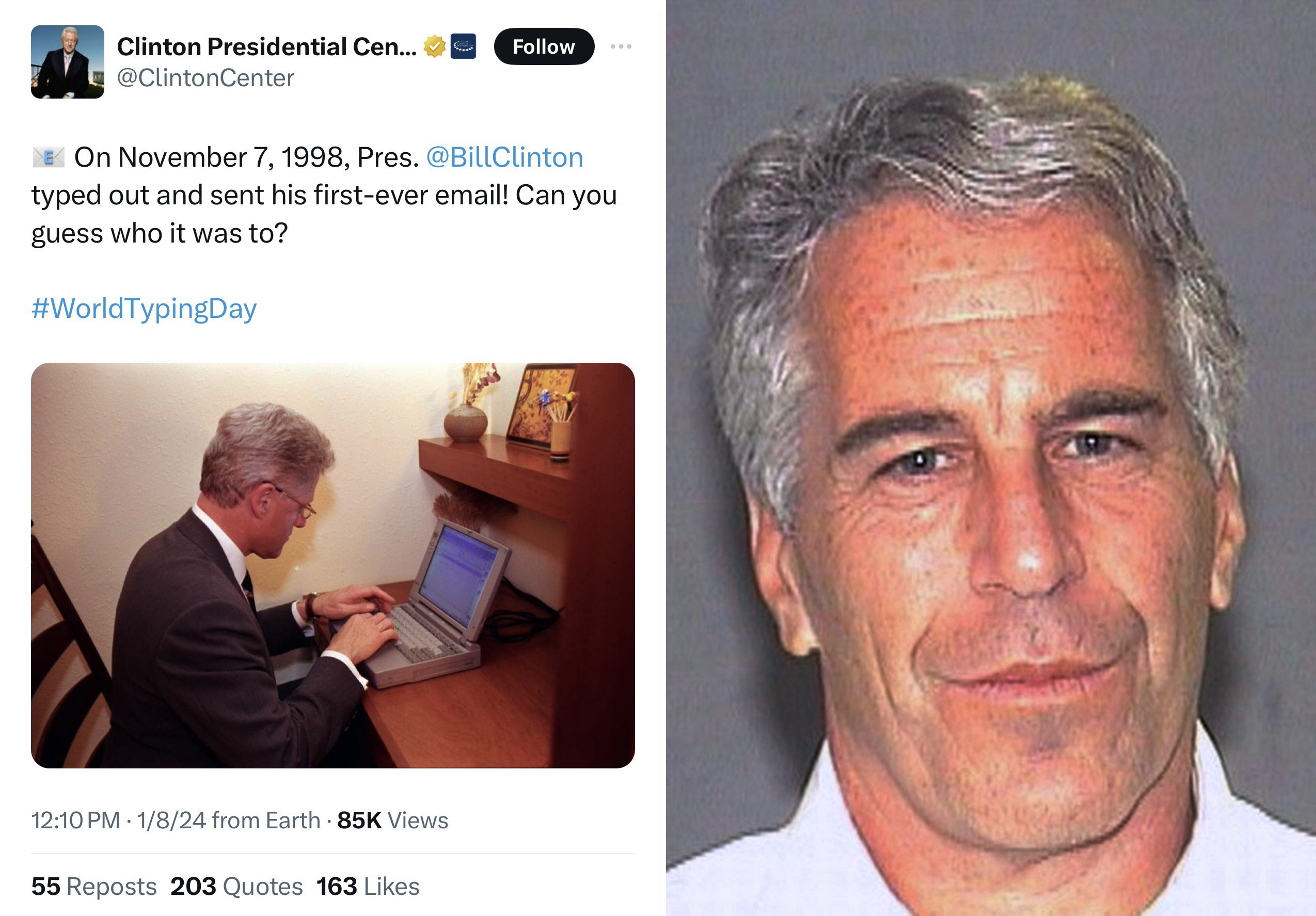Click the 12:10 PM timestamp
This screenshot has width=1316, height=916.
click(x=76, y=821)
